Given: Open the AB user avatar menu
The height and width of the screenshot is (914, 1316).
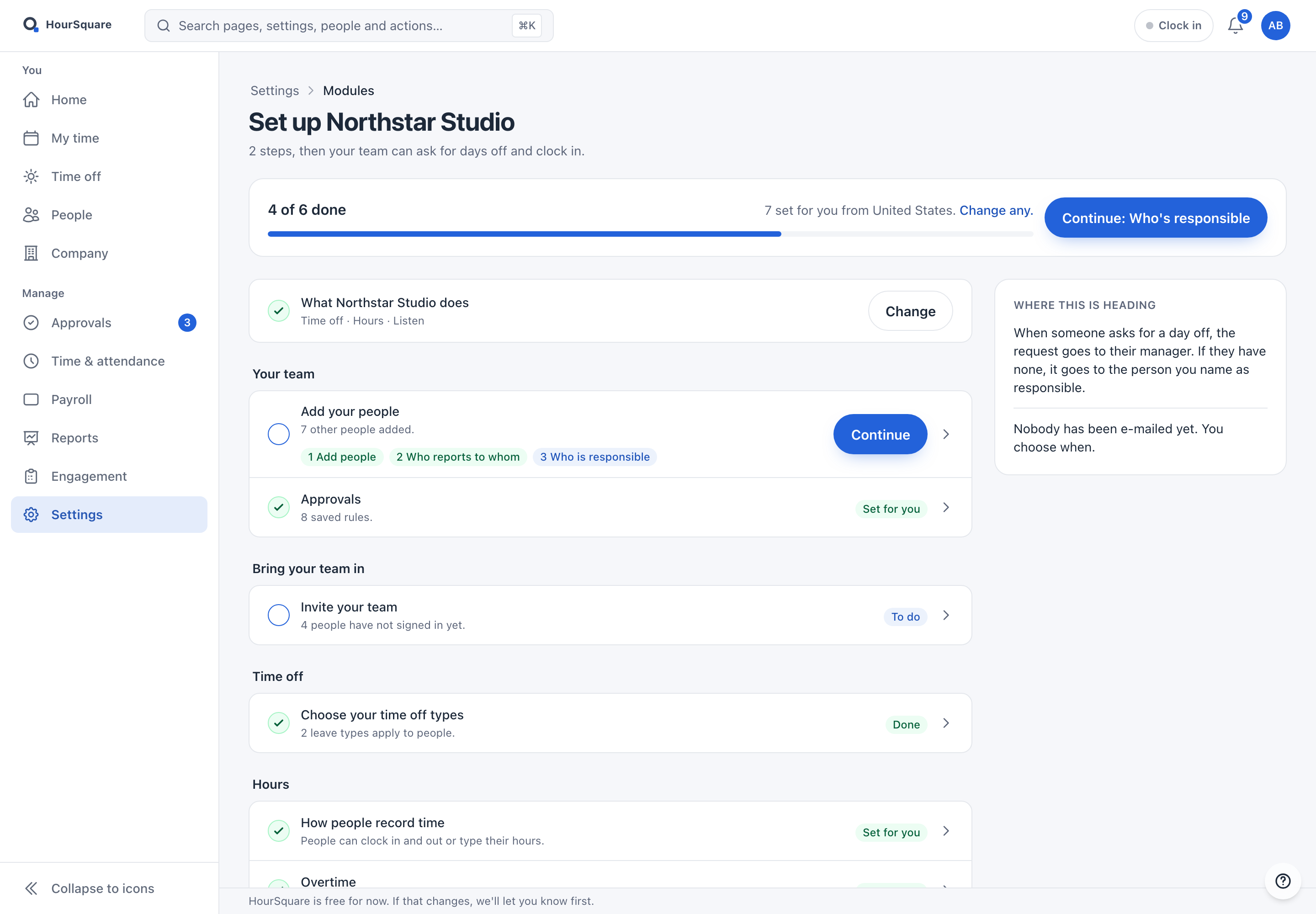Looking at the screenshot, I should click(1275, 26).
